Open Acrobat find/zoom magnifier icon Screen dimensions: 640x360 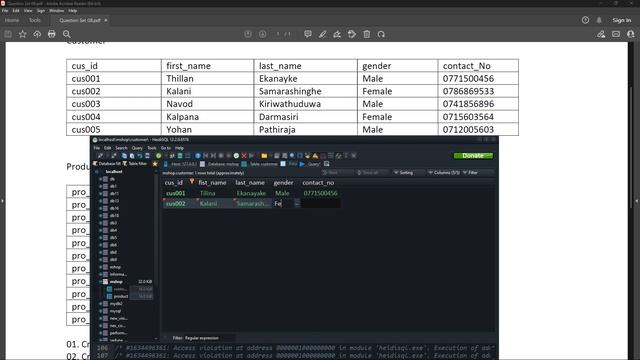pyautogui.click(x=67, y=34)
